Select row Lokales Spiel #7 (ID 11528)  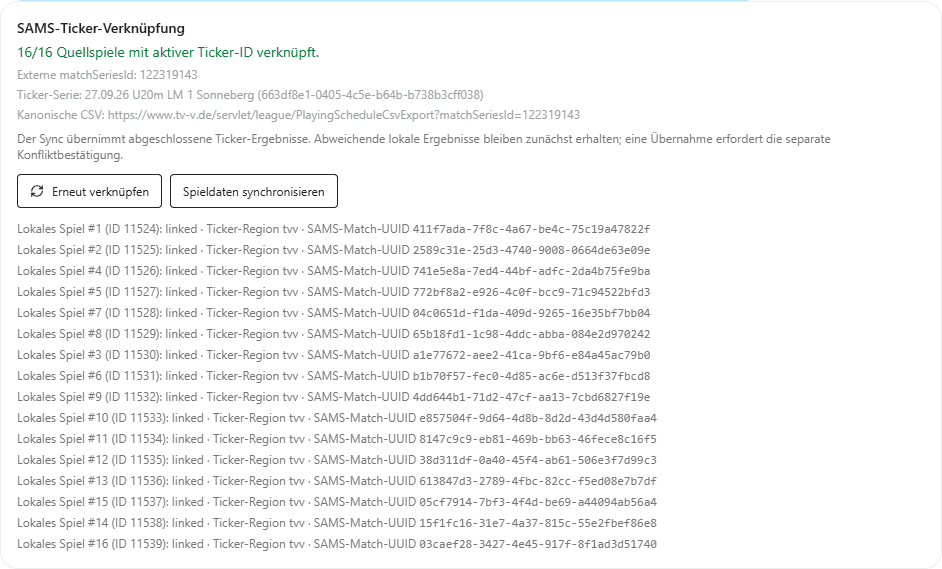point(333,313)
